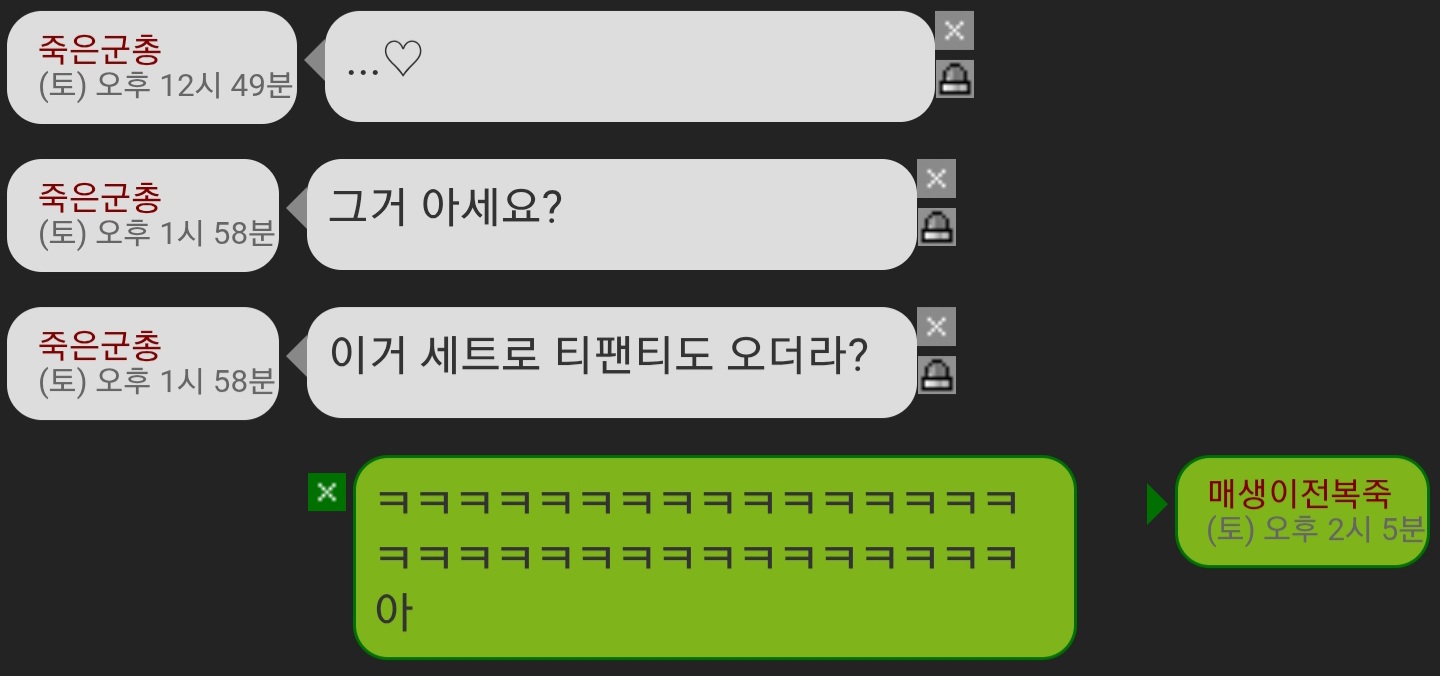Click the "이거 세트로 티팬티도 오더라?" message bubble
This screenshot has width=1440, height=676.
(612, 362)
